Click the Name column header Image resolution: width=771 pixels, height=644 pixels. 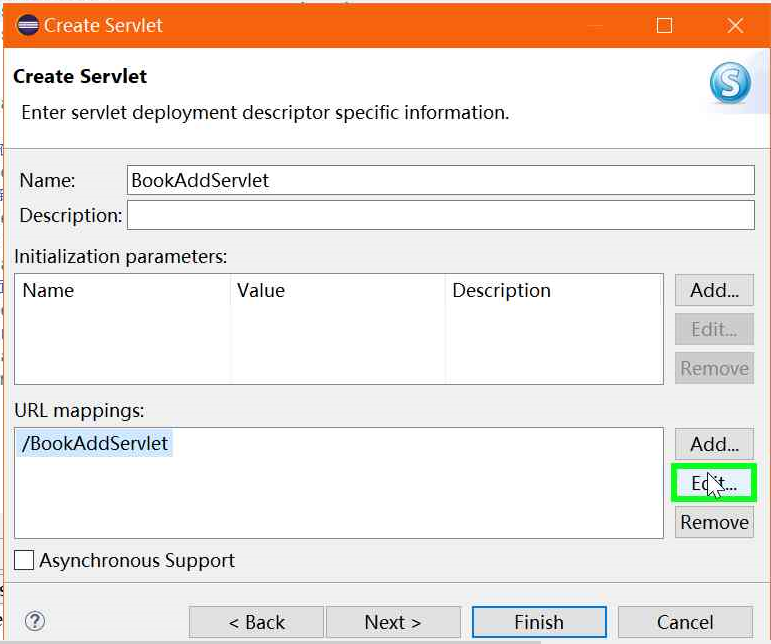[49, 291]
